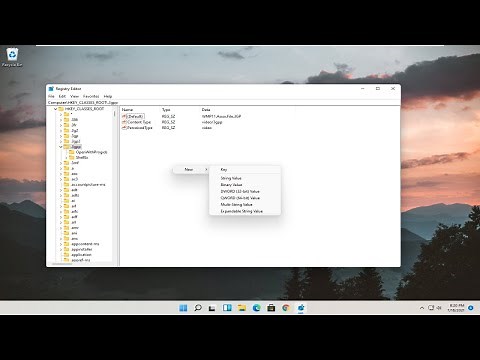This screenshot has height=360, width=480.
Task: Open the Windows Start menu
Action: pyautogui.click(x=183, y=308)
